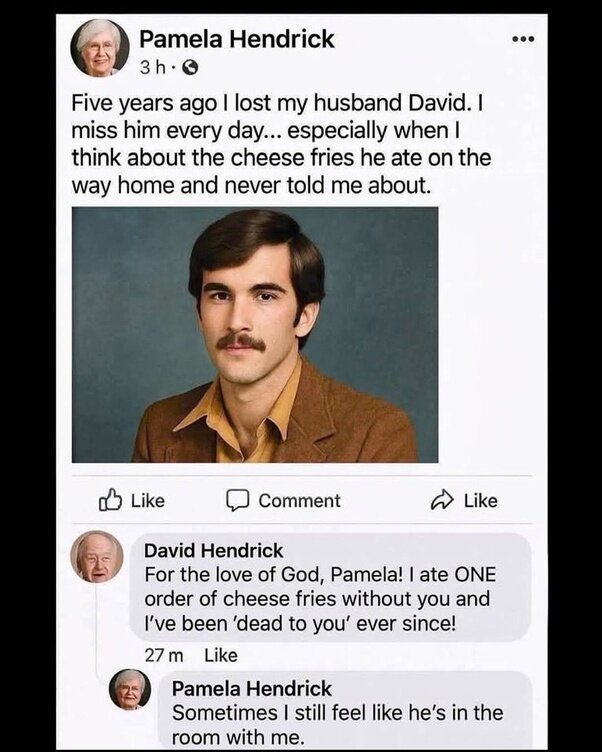The image size is (602, 752).
Task: Click David's comment text about cheese fries
Action: [x=320, y=599]
